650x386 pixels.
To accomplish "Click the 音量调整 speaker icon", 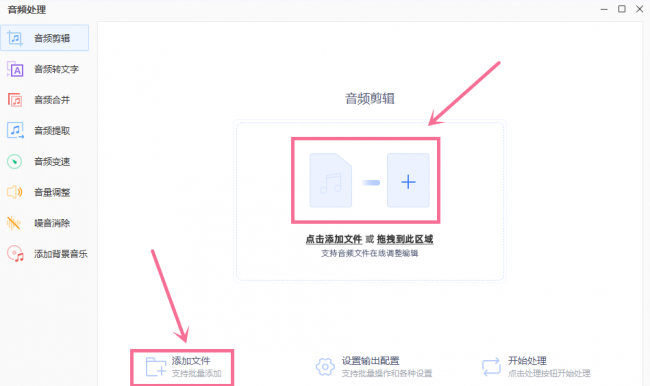I will [x=15, y=192].
